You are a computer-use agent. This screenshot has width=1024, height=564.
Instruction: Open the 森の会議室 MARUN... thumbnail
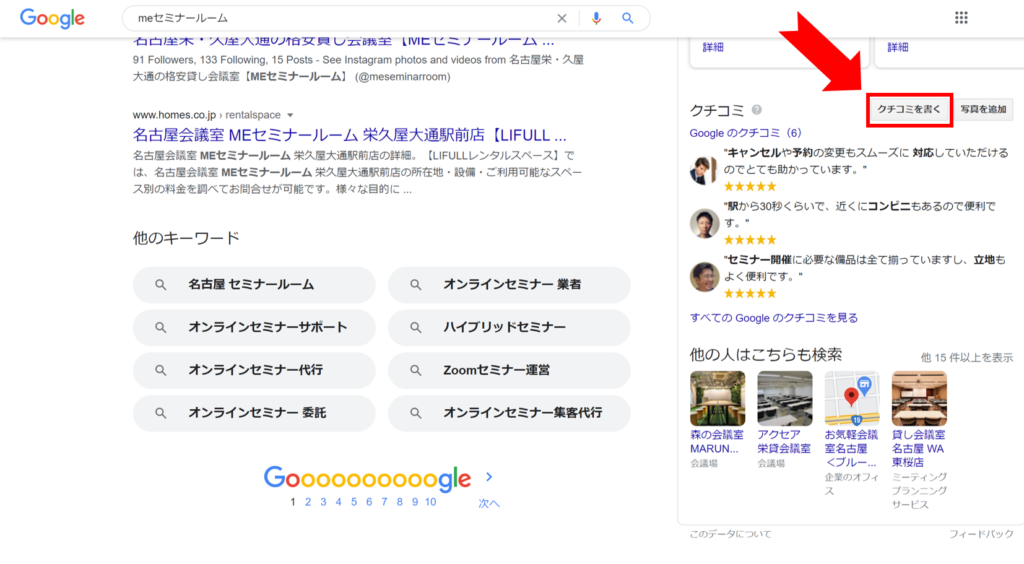click(x=717, y=398)
